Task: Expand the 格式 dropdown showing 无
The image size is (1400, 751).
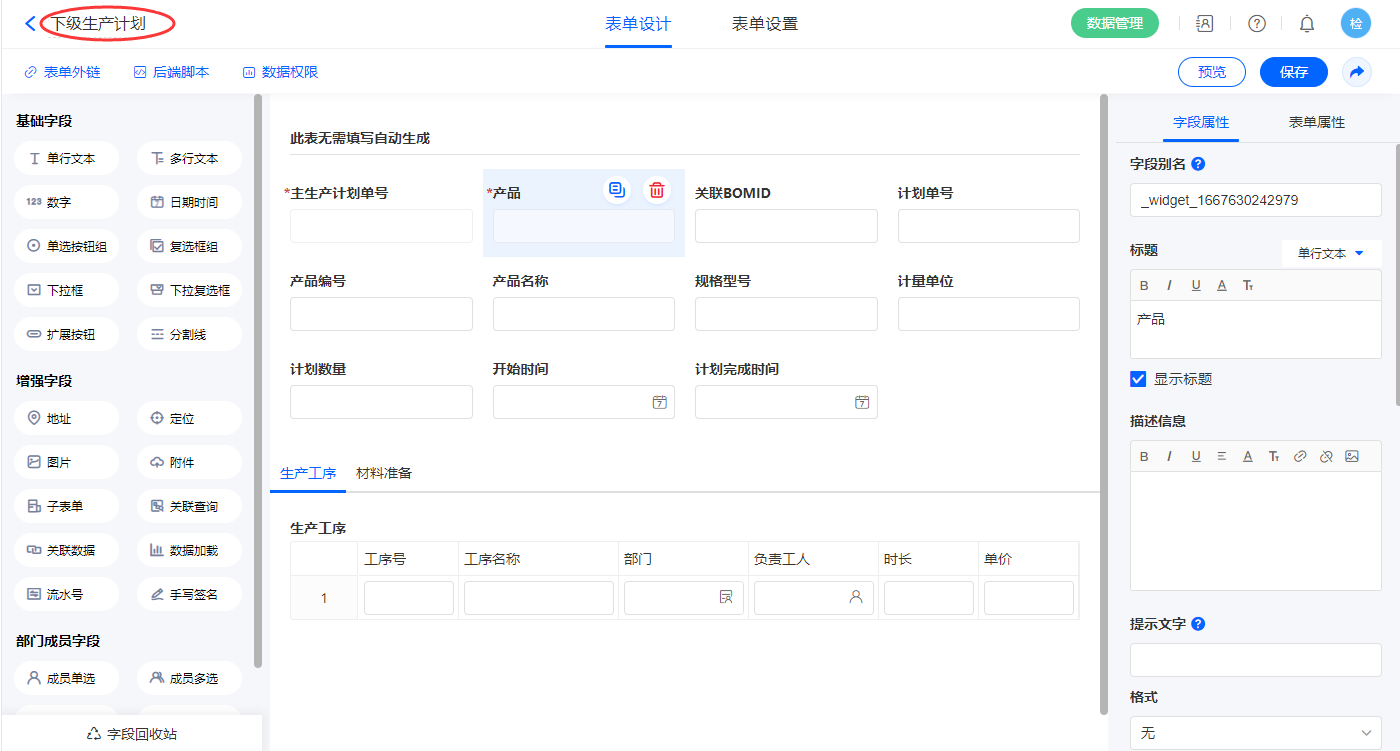Action: (1255, 733)
